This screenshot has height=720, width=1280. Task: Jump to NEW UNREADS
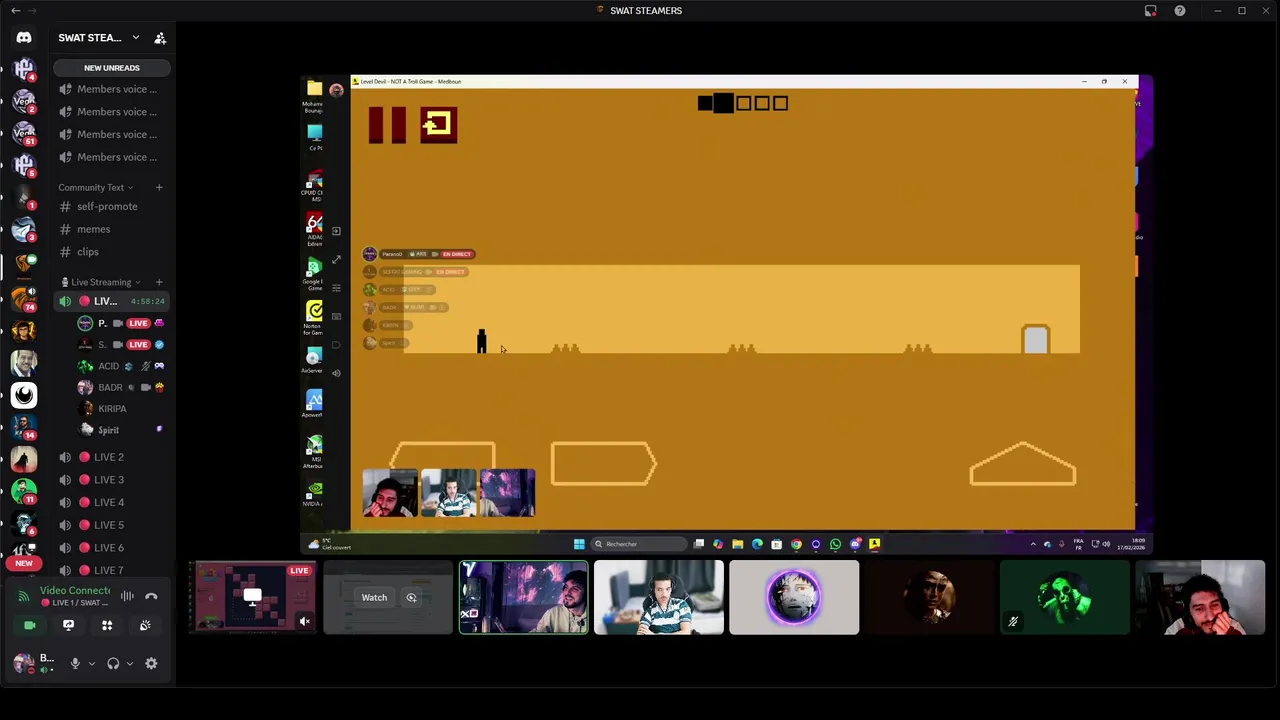(112, 68)
